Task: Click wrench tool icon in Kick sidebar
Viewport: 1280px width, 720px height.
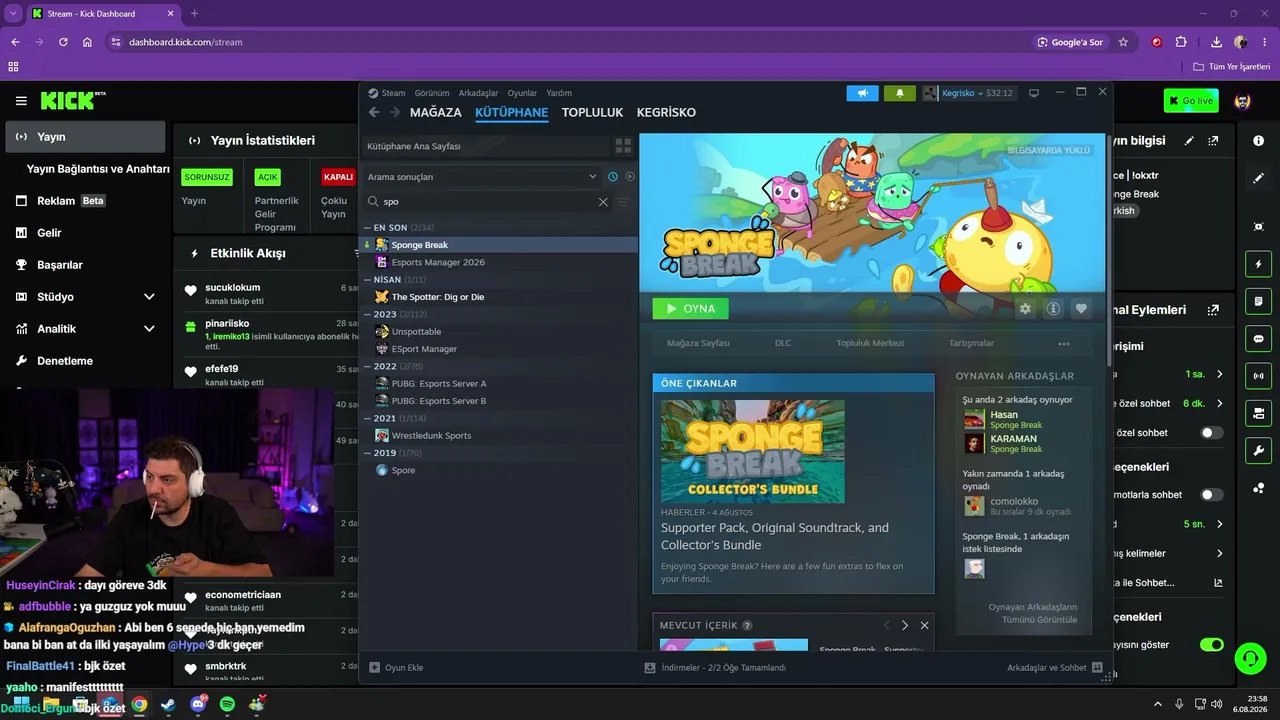Action: coord(1258,450)
